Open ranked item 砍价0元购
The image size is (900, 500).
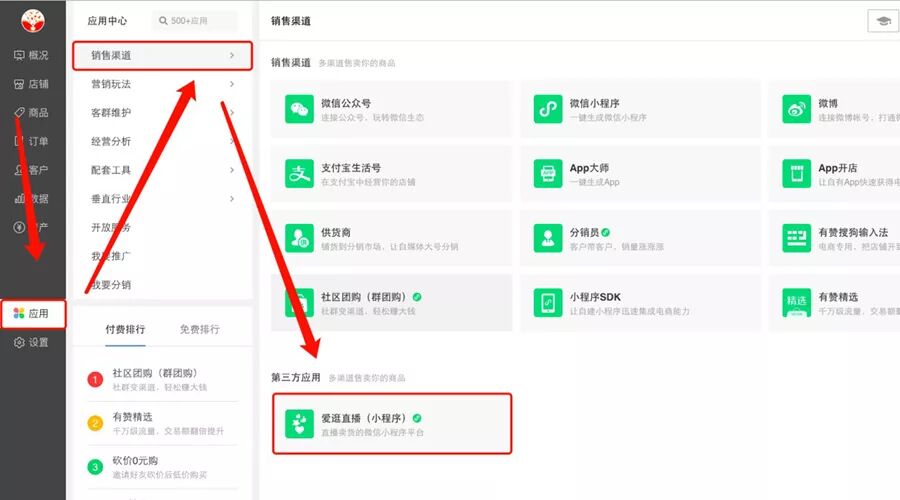(x=162, y=467)
